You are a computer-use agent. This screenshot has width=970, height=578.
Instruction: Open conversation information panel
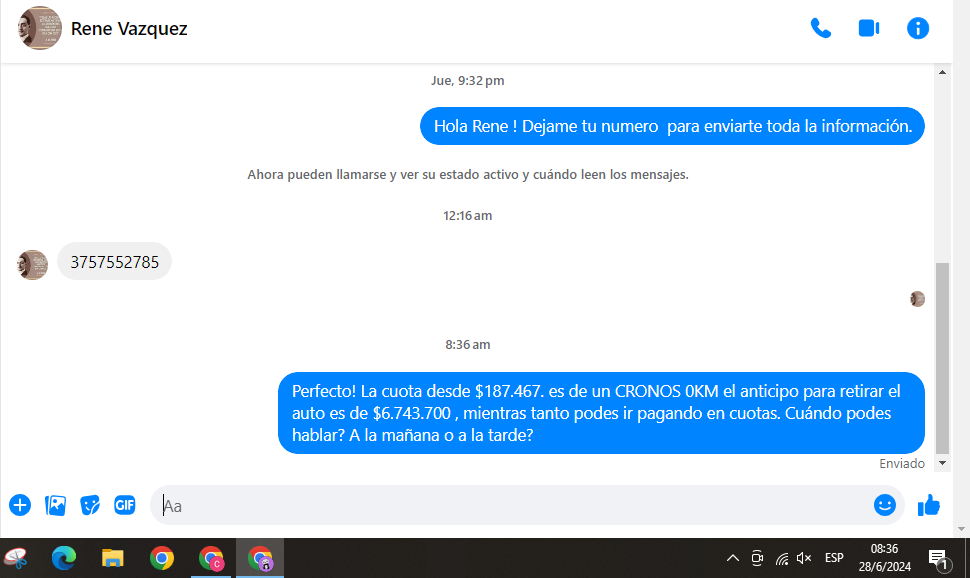pos(918,28)
